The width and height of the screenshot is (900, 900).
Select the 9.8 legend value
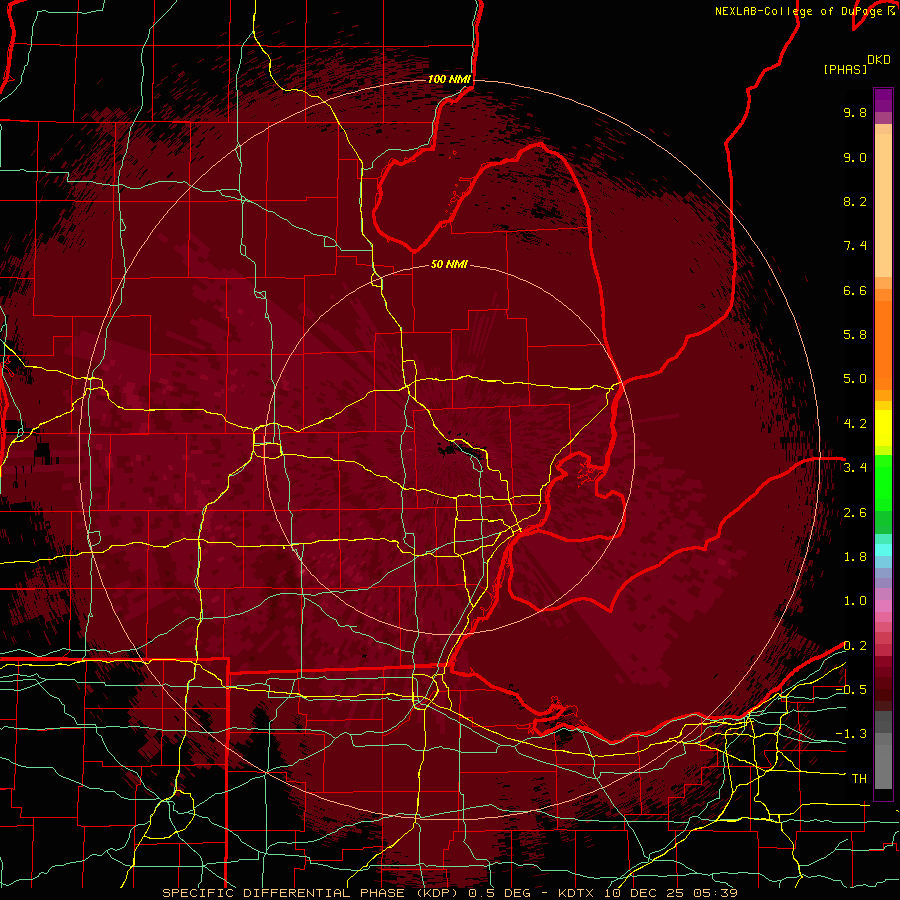pyautogui.click(x=855, y=113)
